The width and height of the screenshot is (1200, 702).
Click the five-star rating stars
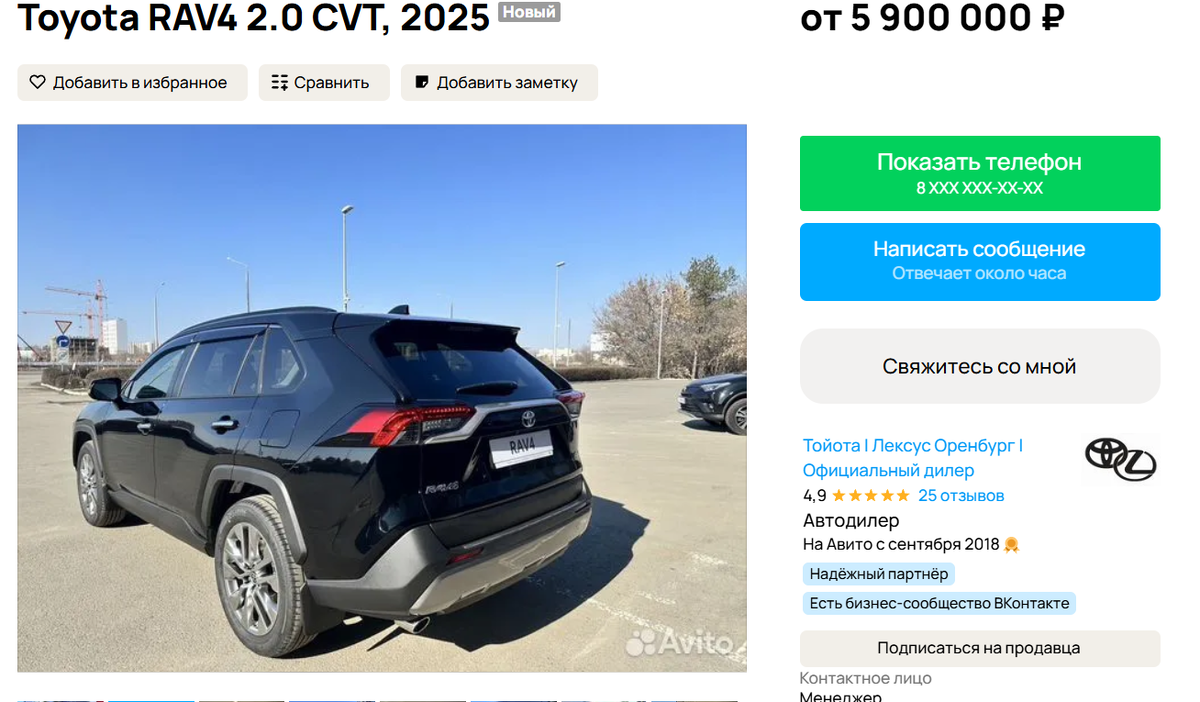[x=870, y=496]
